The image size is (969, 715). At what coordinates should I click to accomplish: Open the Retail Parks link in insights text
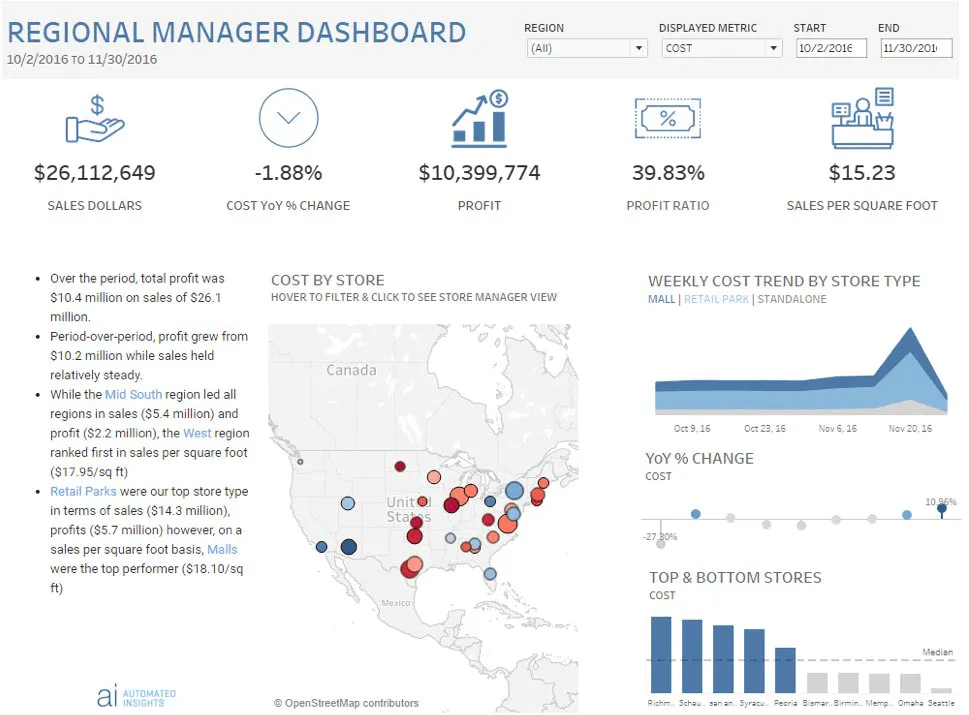click(83, 491)
